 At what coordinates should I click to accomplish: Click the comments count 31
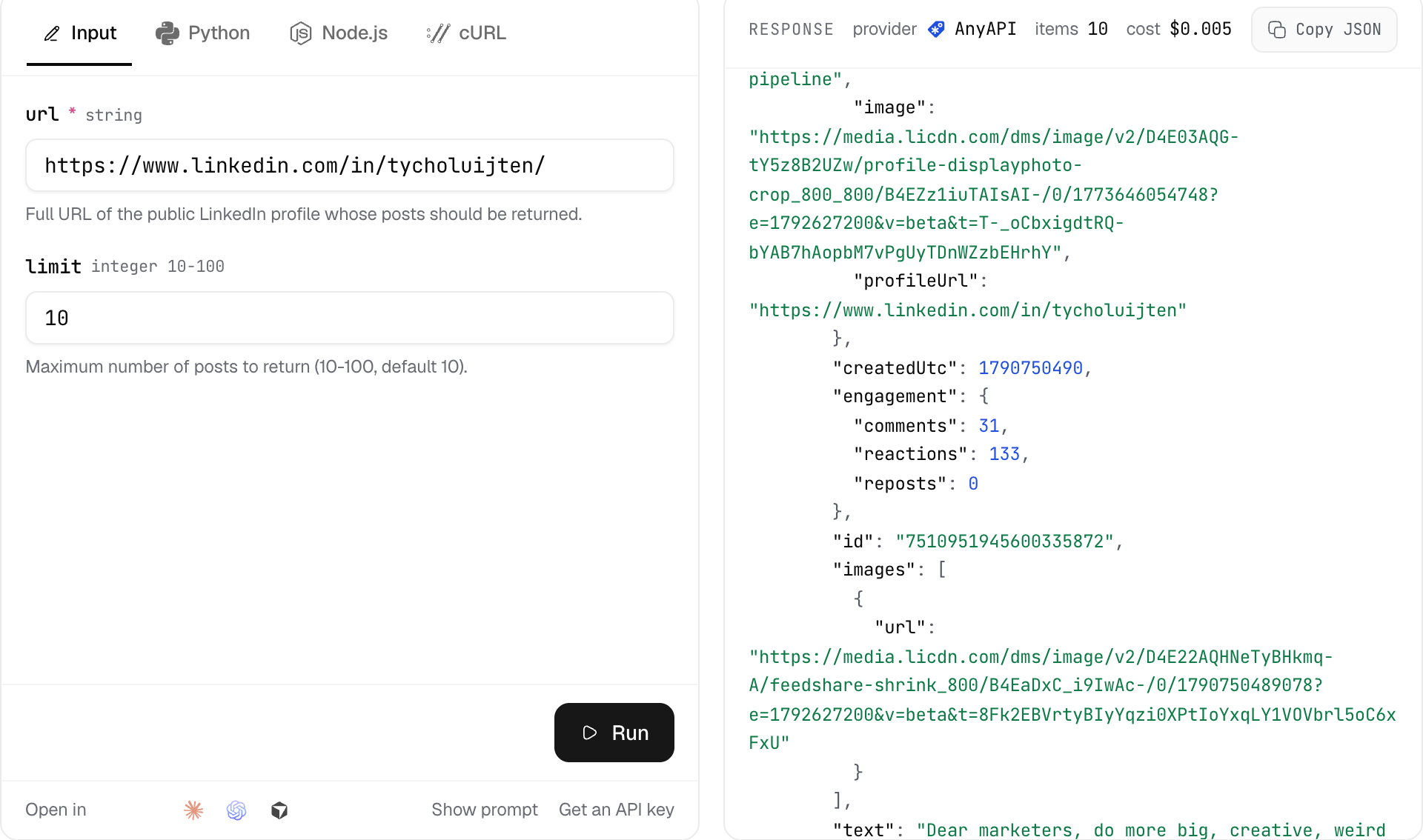pyautogui.click(x=989, y=426)
